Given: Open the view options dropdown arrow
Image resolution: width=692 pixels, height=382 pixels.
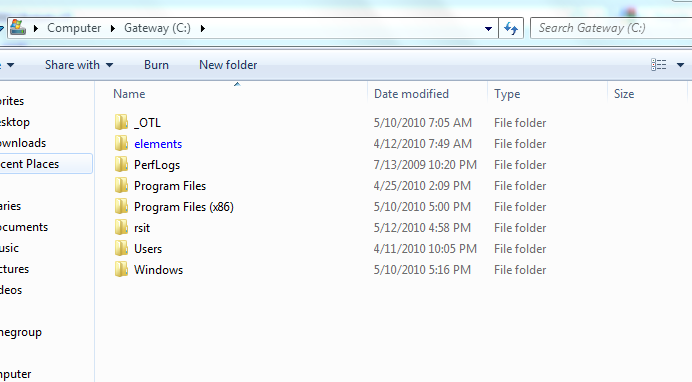Looking at the screenshot, I should pyautogui.click(x=680, y=65).
